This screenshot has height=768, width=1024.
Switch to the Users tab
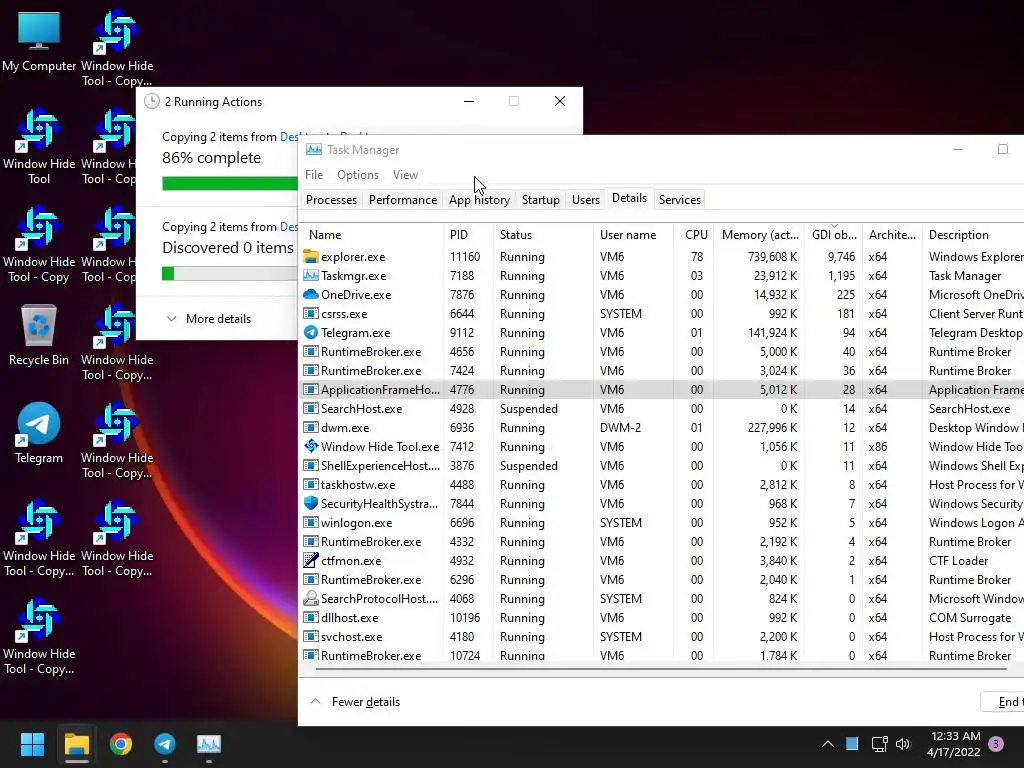pyautogui.click(x=586, y=200)
